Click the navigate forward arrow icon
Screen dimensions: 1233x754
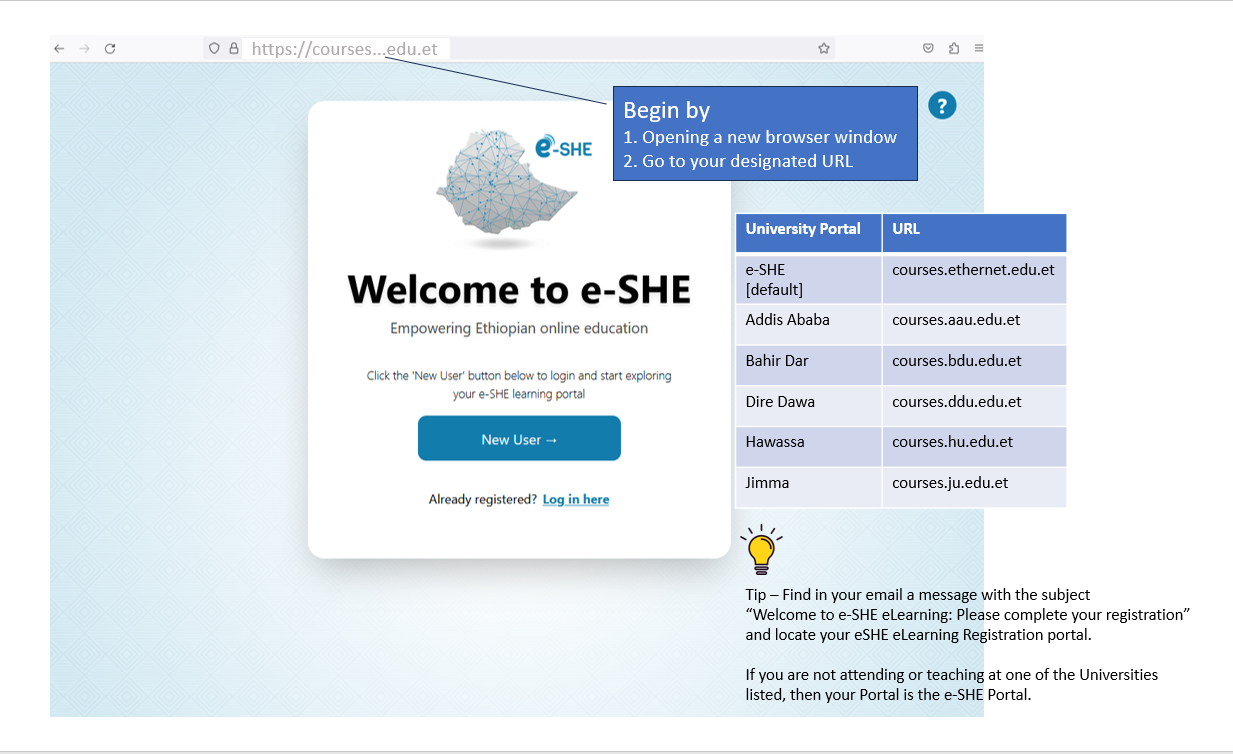[x=84, y=47]
